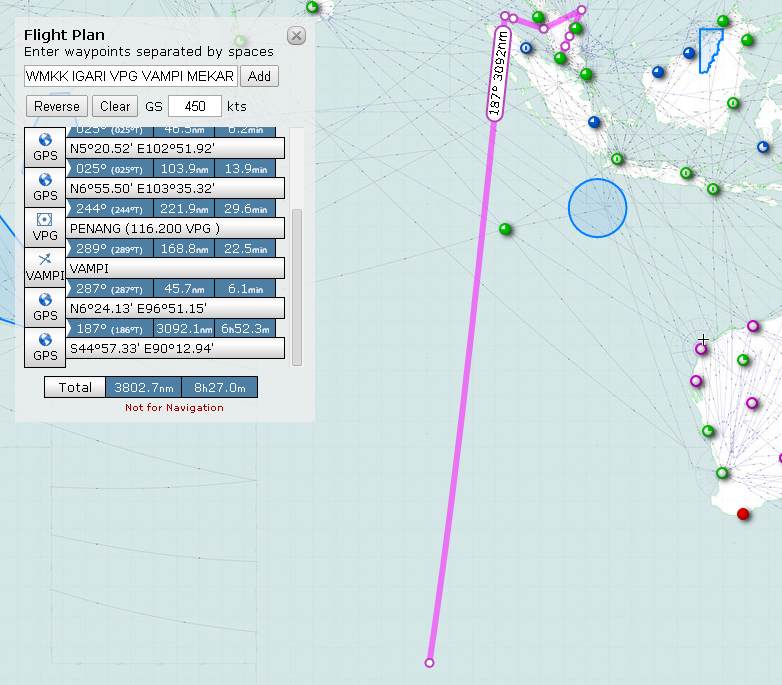Reverse the flight plan route
The height and width of the screenshot is (685, 782).
(57, 106)
